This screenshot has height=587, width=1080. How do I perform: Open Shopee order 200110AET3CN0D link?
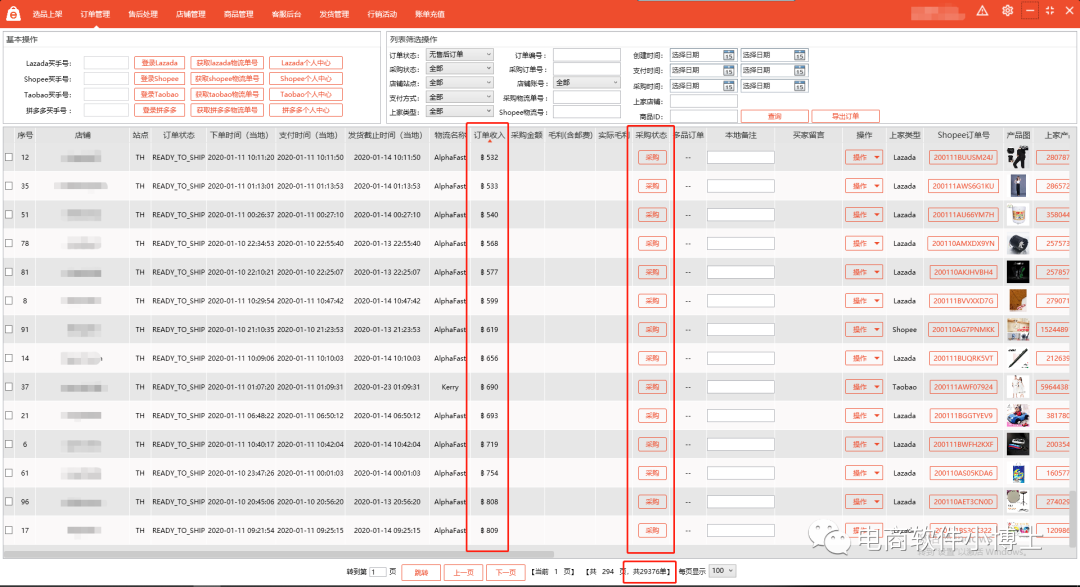963,502
